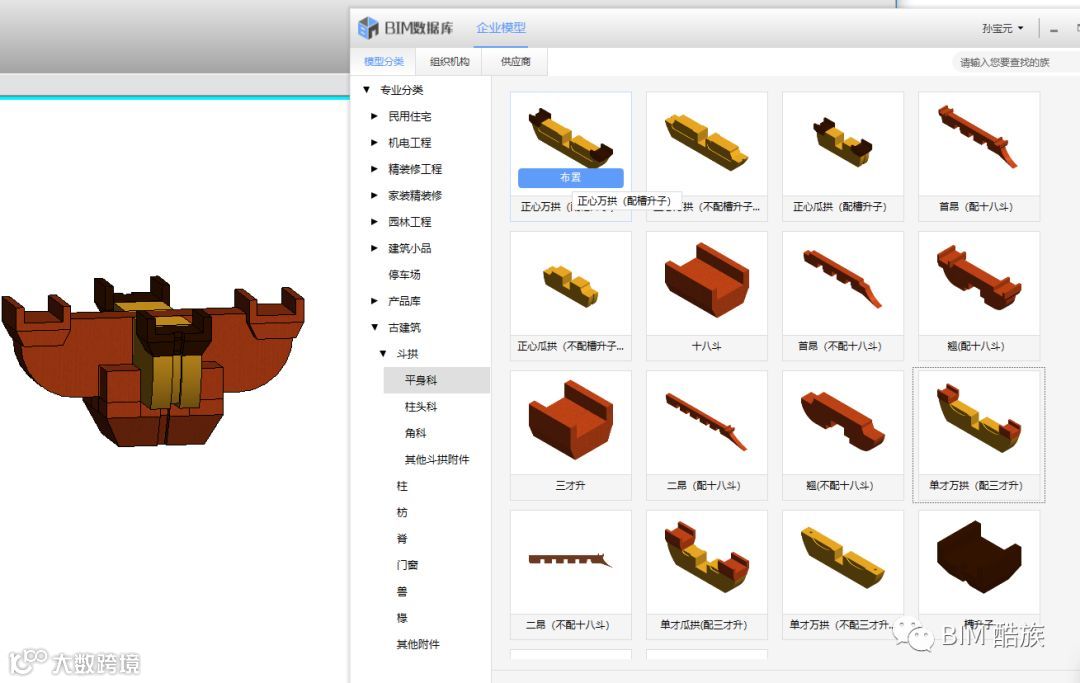Select the 平身科 category

point(437,380)
